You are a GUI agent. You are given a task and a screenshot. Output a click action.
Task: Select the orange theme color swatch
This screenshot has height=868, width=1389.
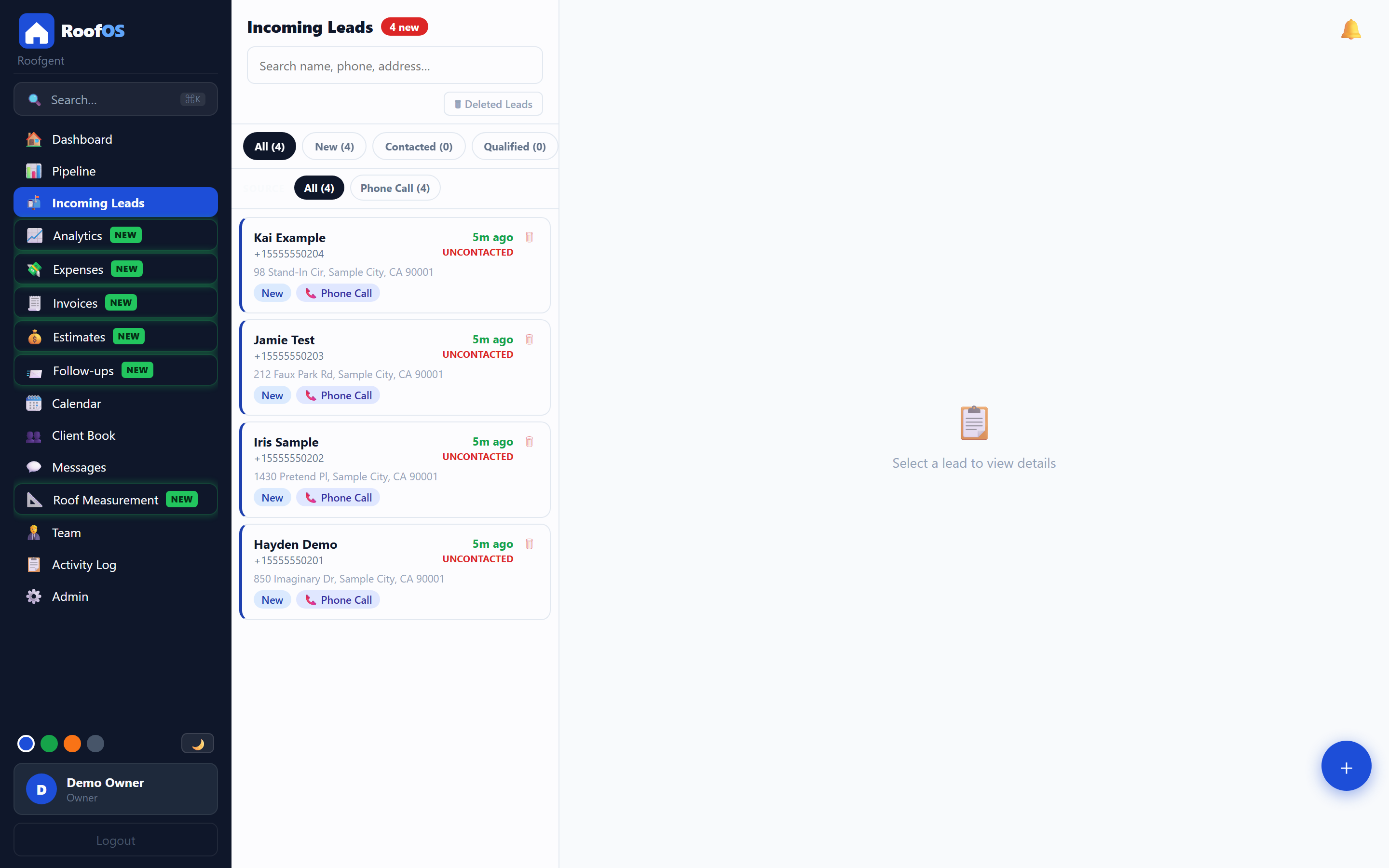[72, 743]
